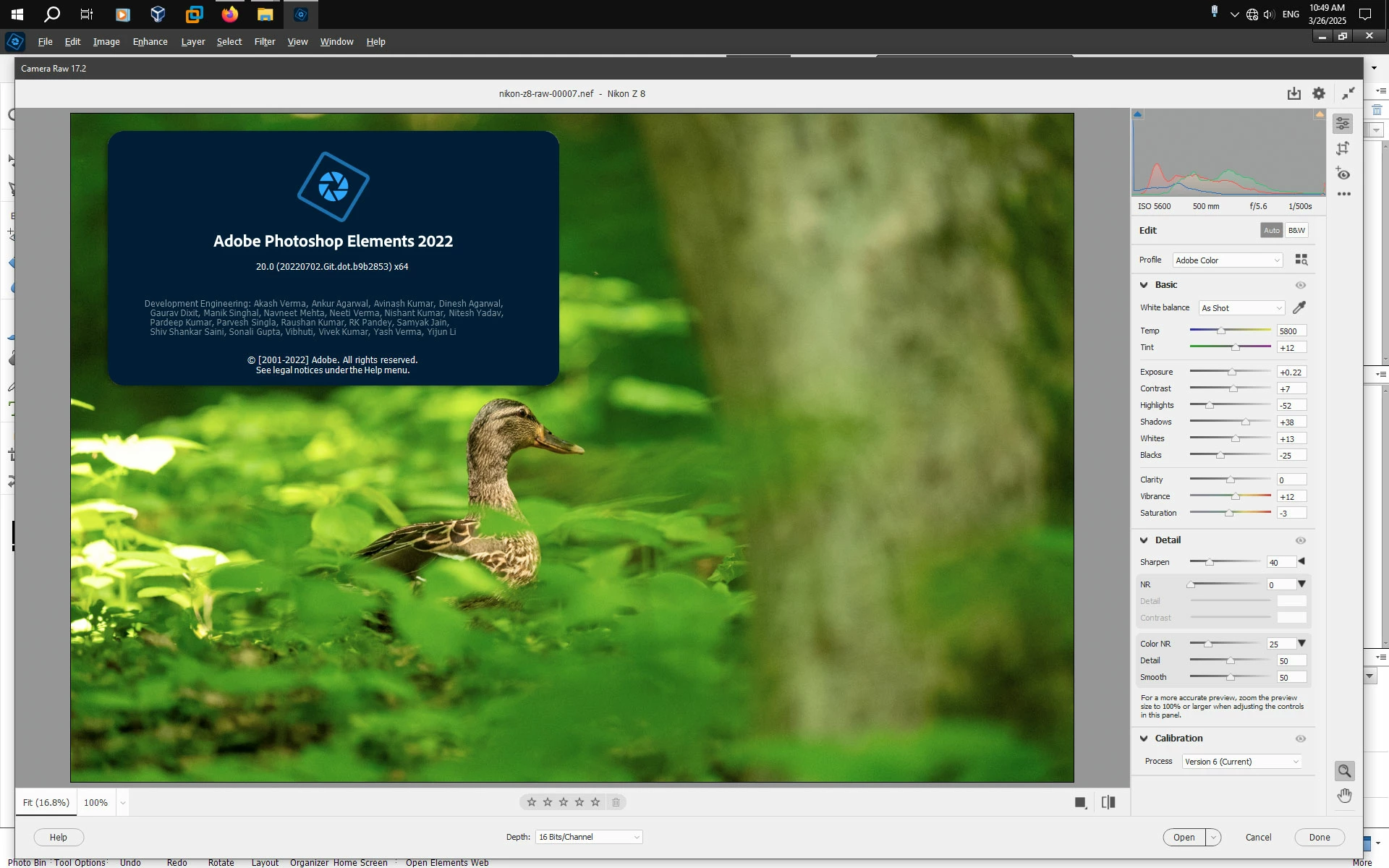Viewport: 1389px width, 868px height.
Task: Select the Red Eye Removal tool
Action: pos(1343,174)
